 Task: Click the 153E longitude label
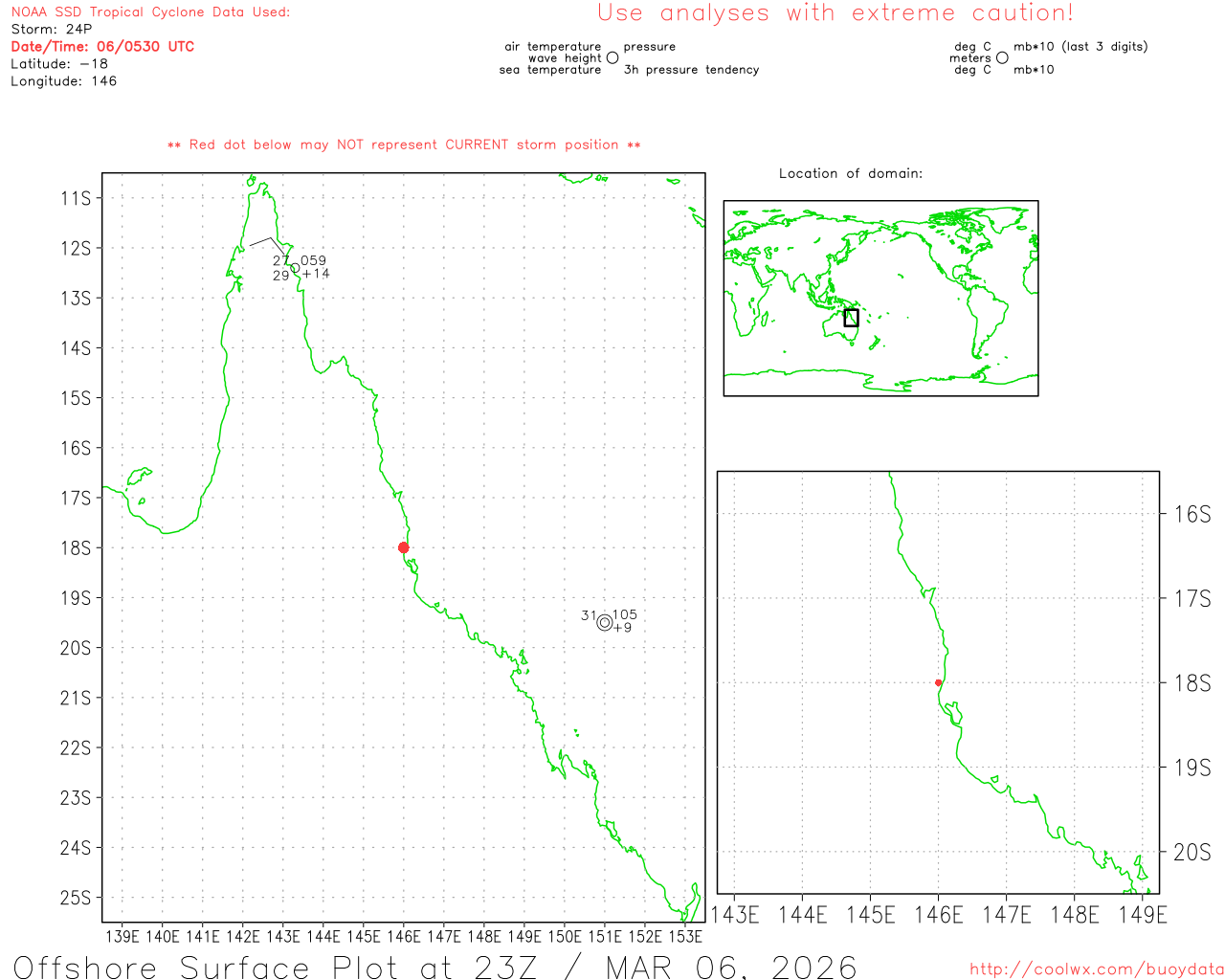click(685, 937)
